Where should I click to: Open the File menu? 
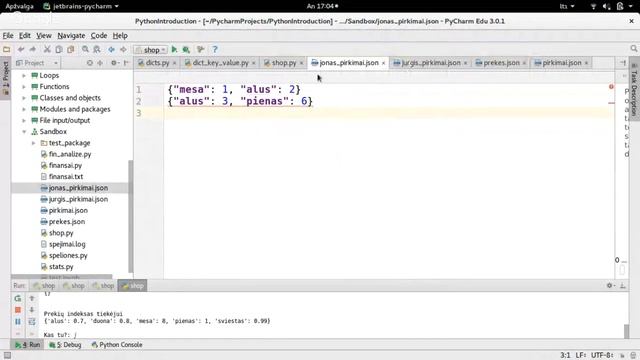pos(8,36)
